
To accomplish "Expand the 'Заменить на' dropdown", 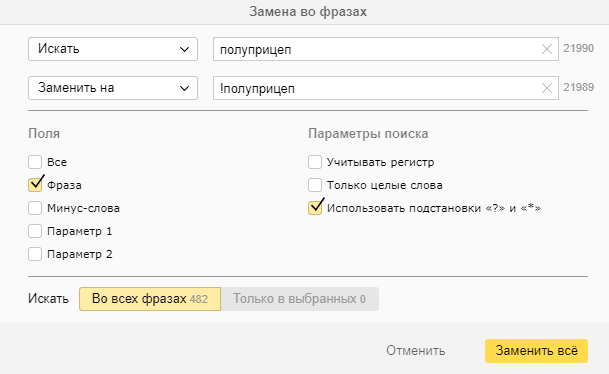I will [113, 88].
